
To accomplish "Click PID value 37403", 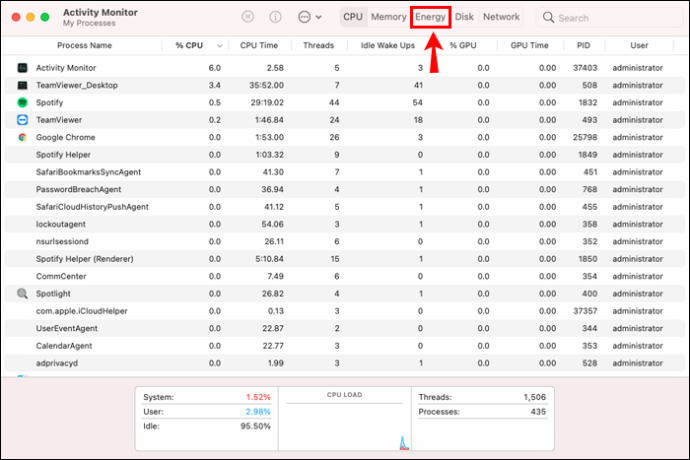I will [x=585, y=68].
